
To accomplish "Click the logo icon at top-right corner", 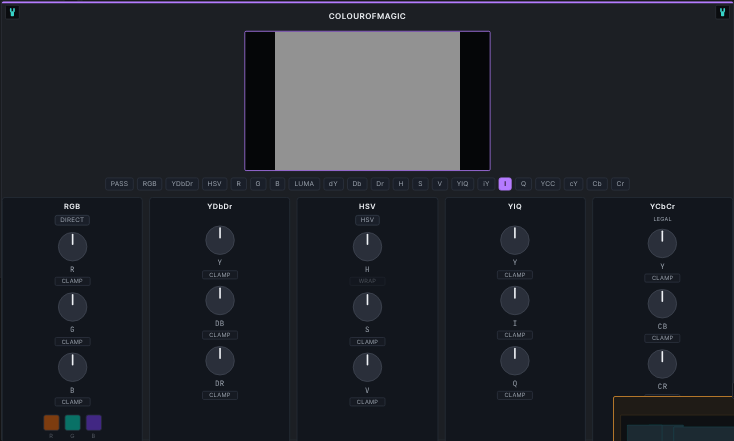I will (722, 13).
